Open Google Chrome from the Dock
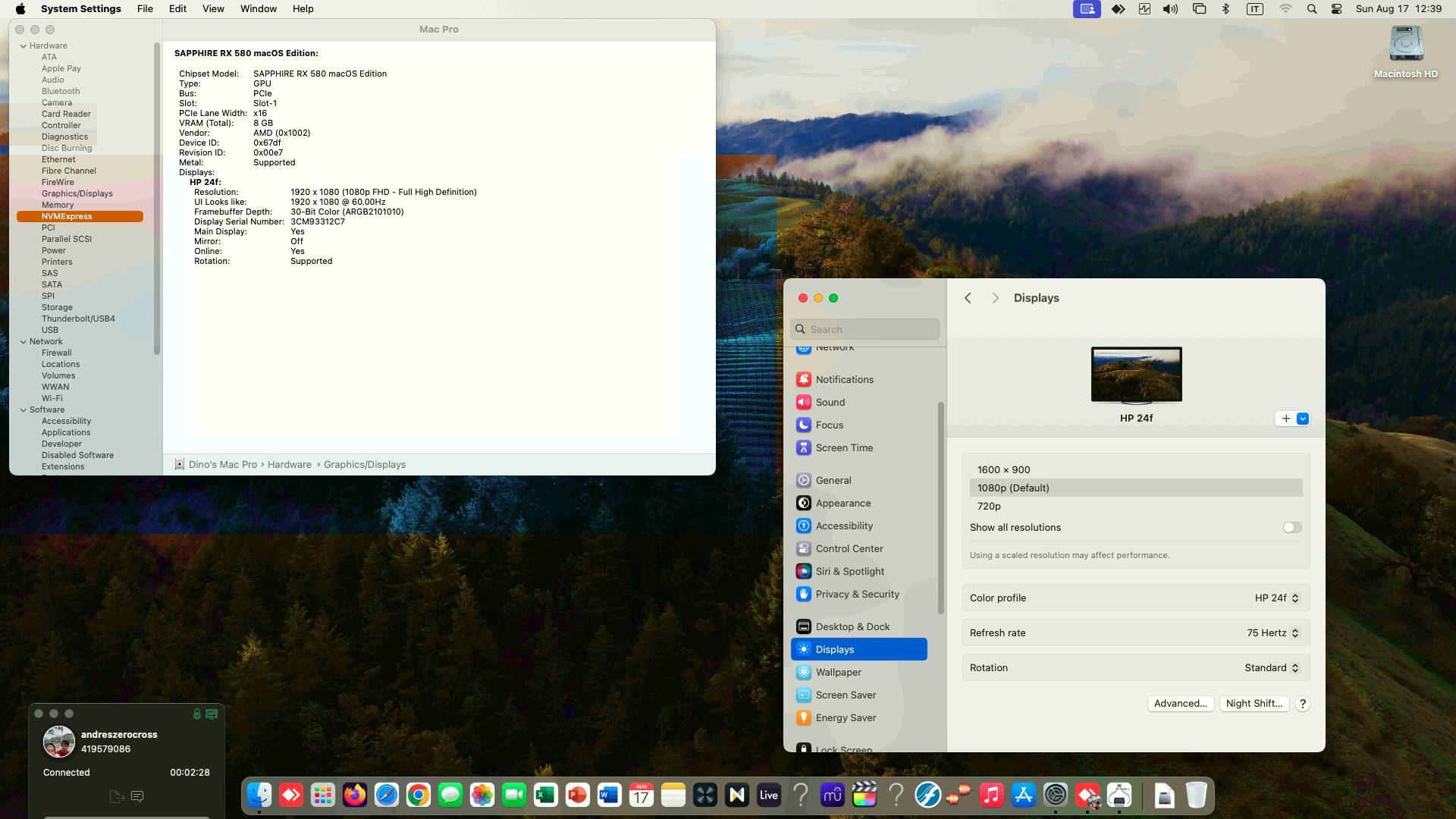 [419, 795]
